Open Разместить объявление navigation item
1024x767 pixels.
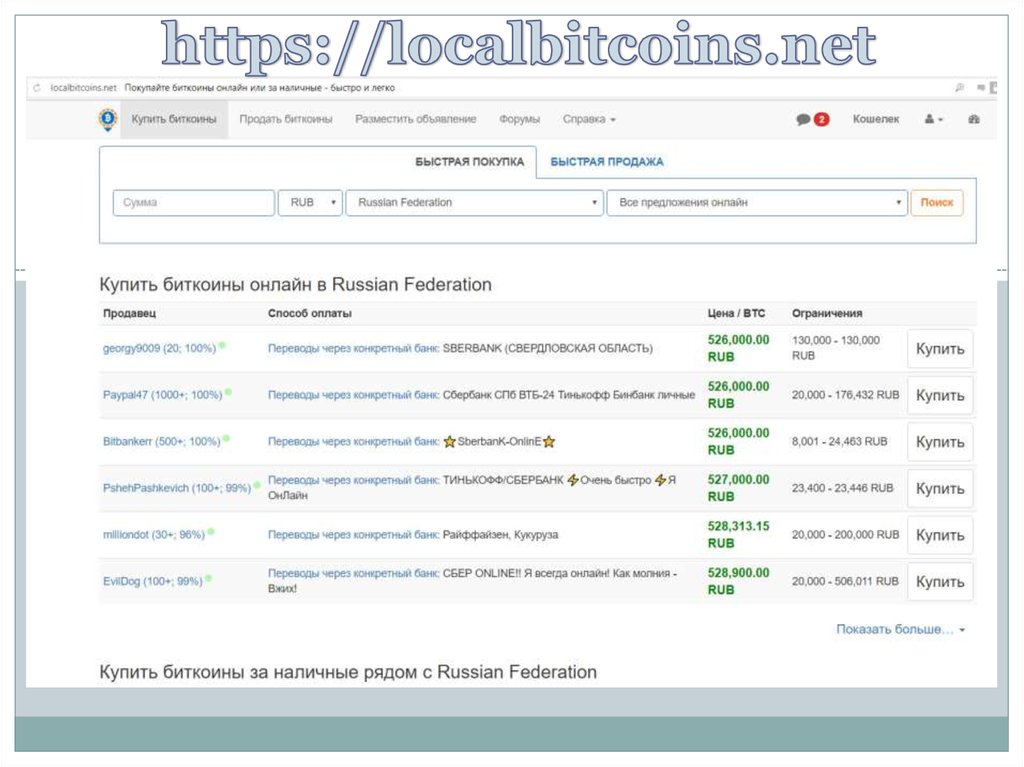pyautogui.click(x=415, y=119)
